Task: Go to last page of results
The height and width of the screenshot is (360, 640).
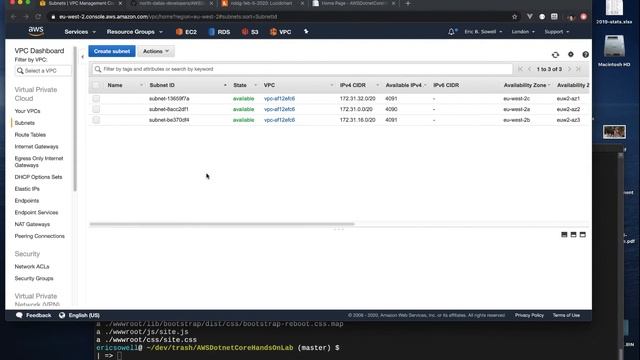Action: pyautogui.click(x=578, y=69)
